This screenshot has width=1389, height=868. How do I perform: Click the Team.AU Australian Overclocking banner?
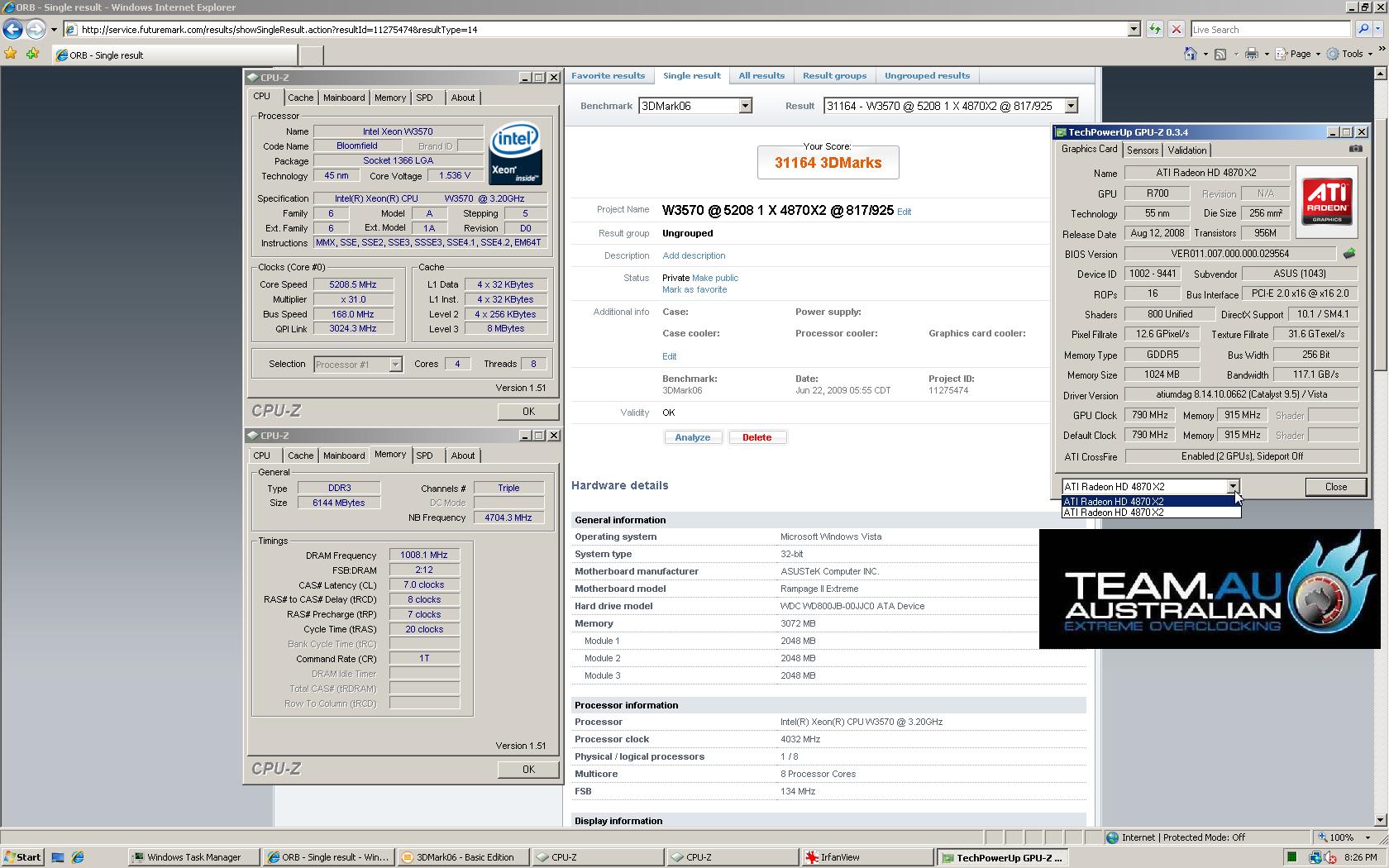1210,589
